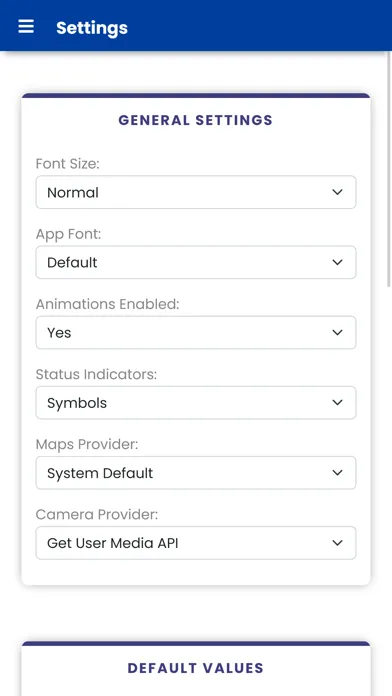Image resolution: width=392 pixels, height=696 pixels.
Task: Click the chevron arrow on Font Size dropdown
Action: tap(337, 192)
